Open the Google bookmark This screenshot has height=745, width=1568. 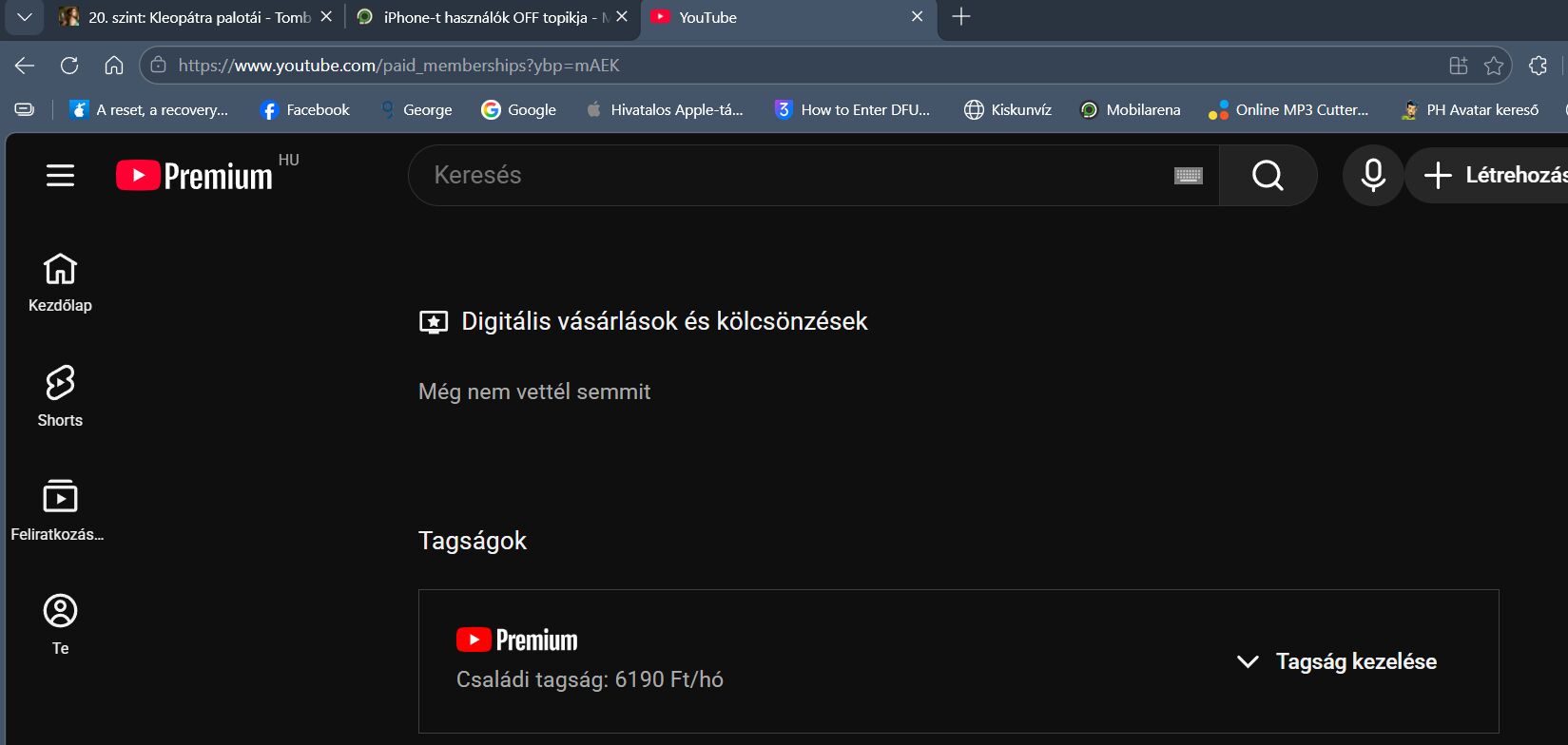(x=518, y=110)
